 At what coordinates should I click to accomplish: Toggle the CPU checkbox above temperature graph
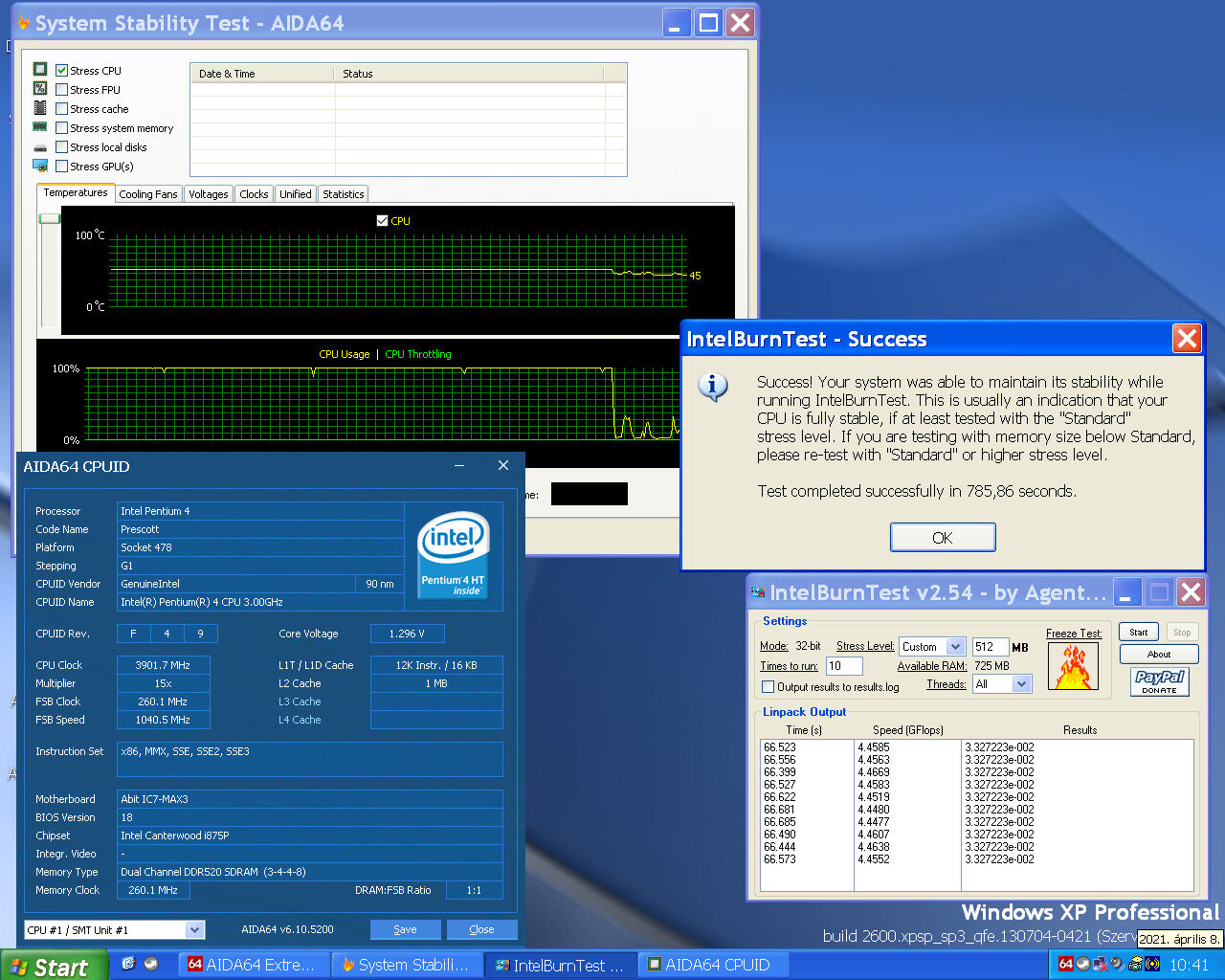(383, 221)
